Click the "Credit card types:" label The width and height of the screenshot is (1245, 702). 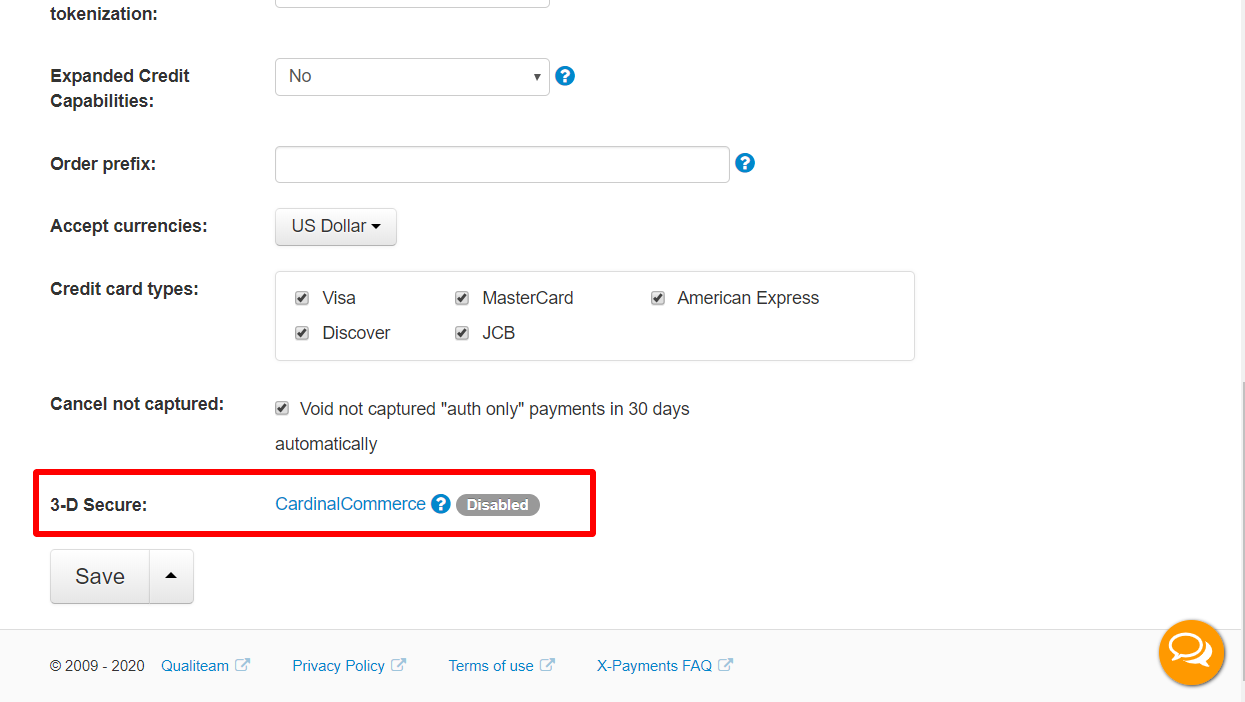125,289
